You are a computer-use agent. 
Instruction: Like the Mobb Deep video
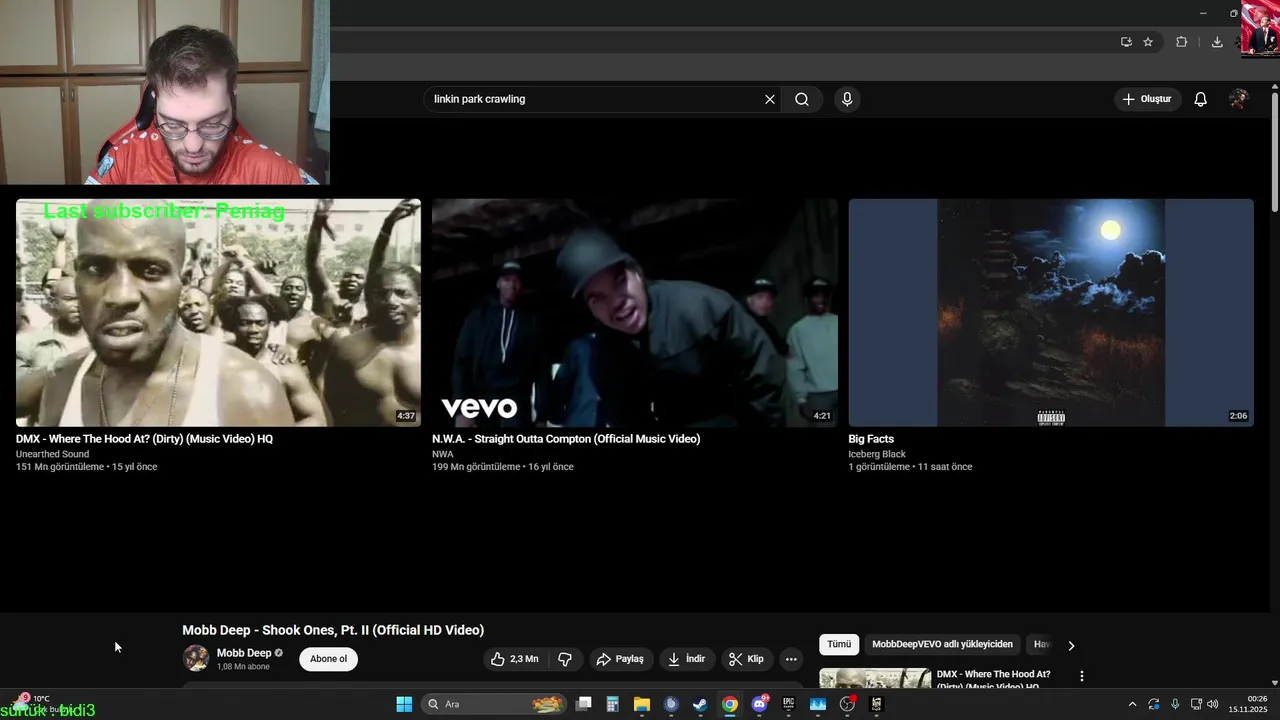[515, 659]
